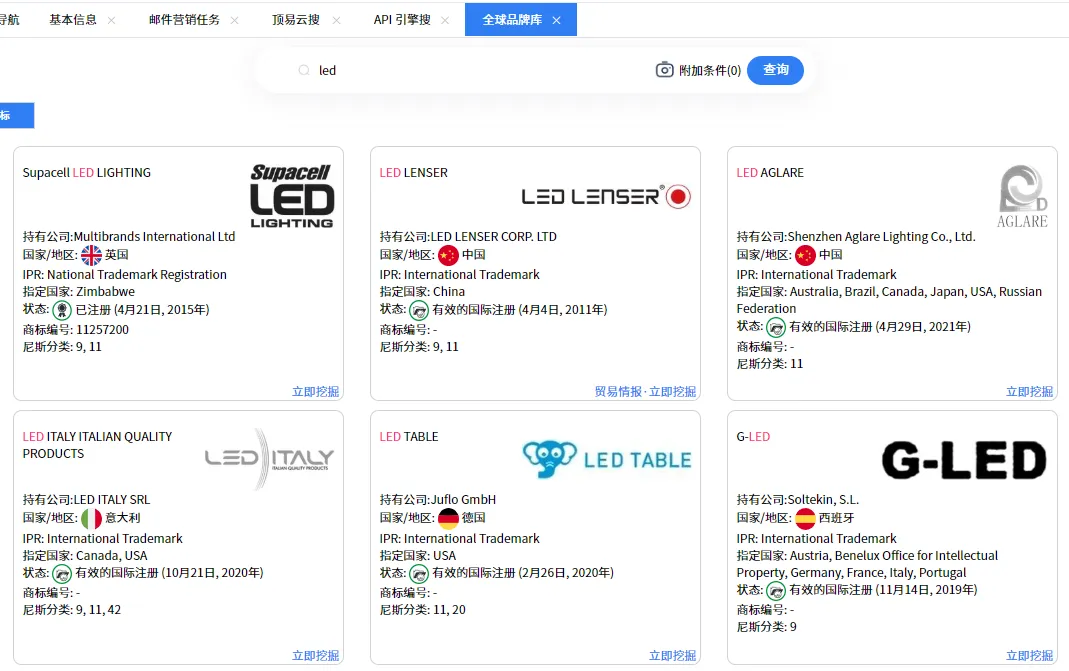Click the status icon on LED LENSER card
The width and height of the screenshot is (1069, 671).
419,310
